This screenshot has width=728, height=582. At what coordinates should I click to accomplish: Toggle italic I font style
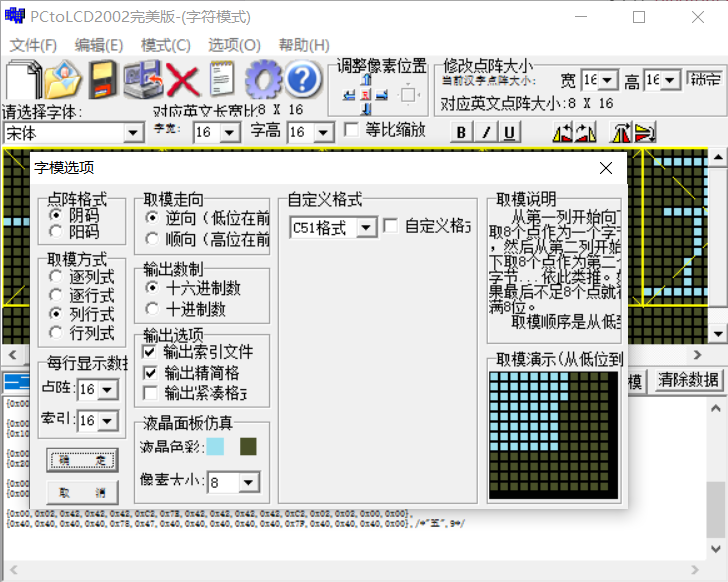[x=486, y=132]
